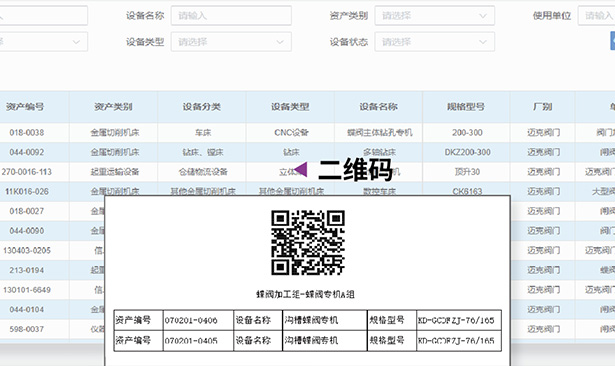The image size is (615, 366).
Task: Click 钻床 in the 设备类型 column
Action: 291,152
